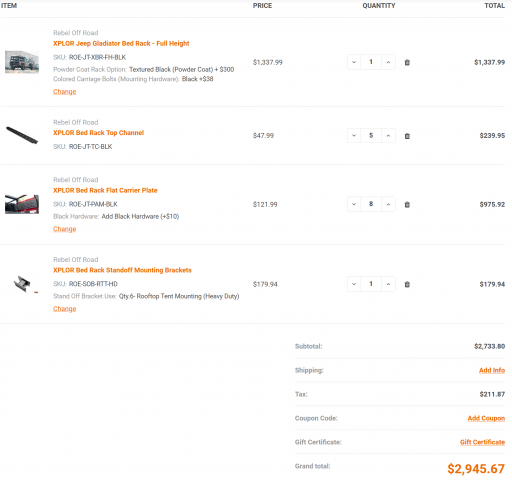Screen dimensions: 512x480
Task: Apply a Gift Certificate
Action: tap(482, 442)
